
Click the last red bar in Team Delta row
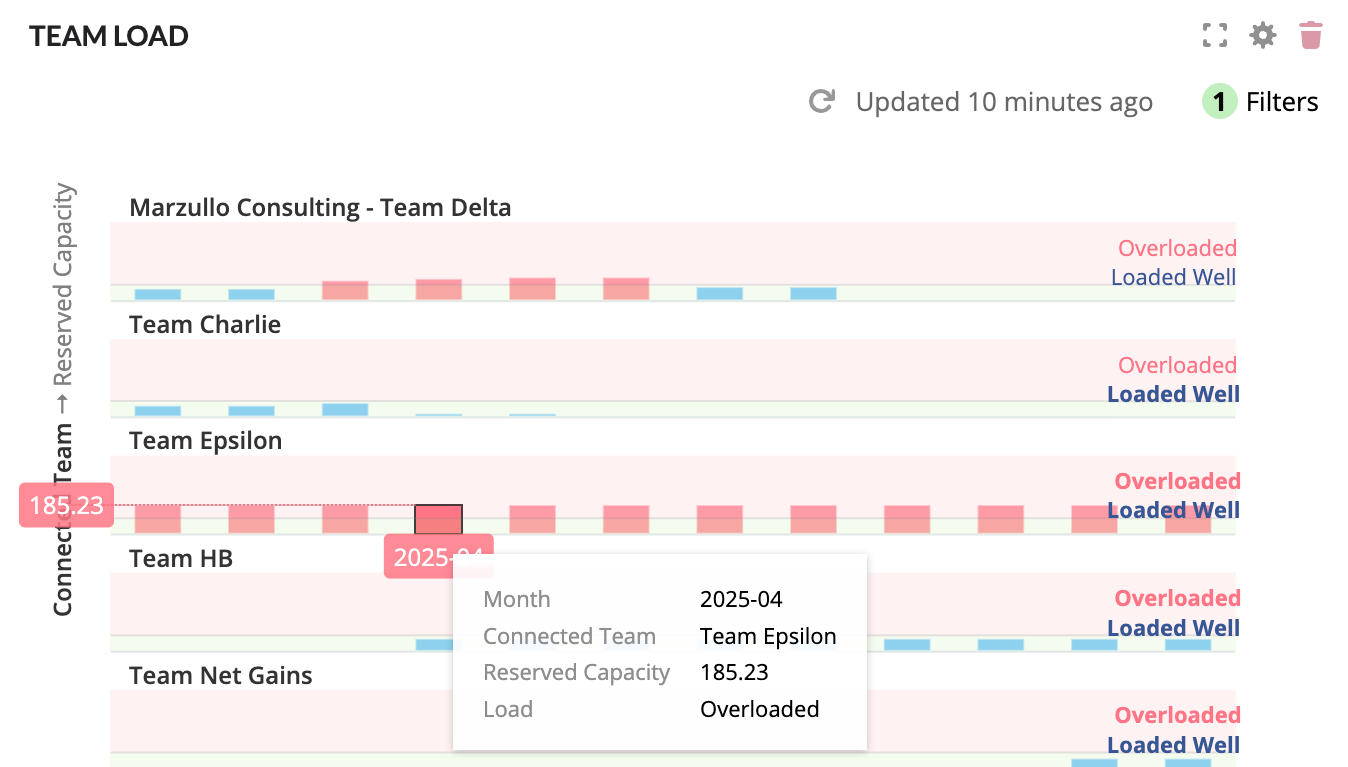[x=626, y=289]
